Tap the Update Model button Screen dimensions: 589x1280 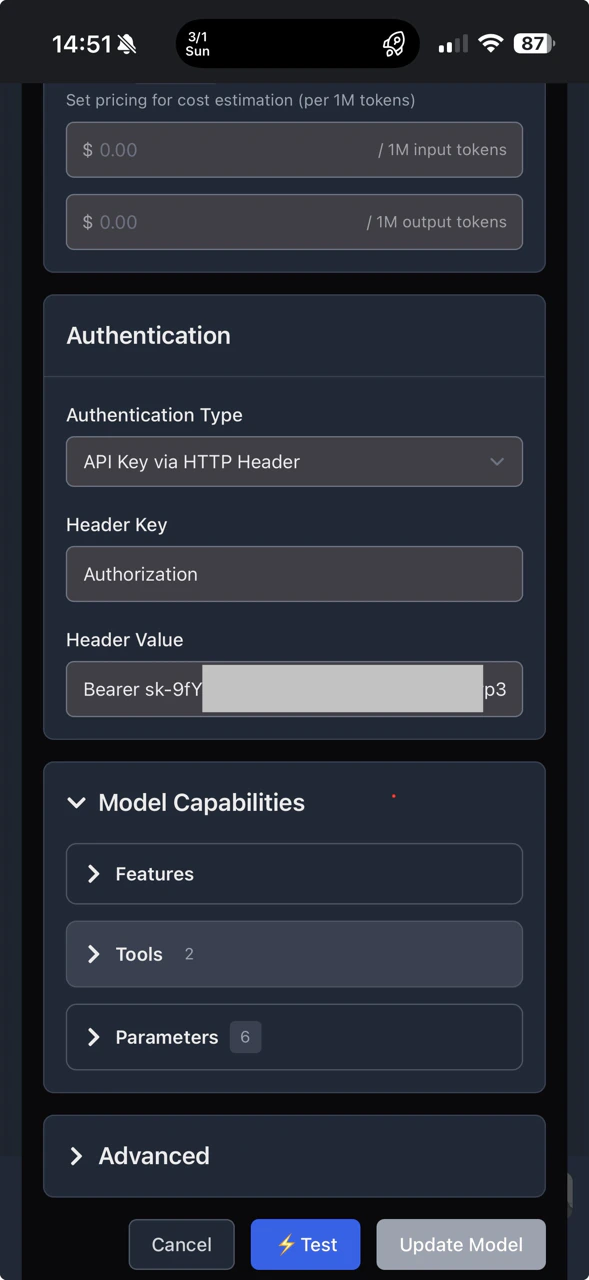[x=460, y=1244]
